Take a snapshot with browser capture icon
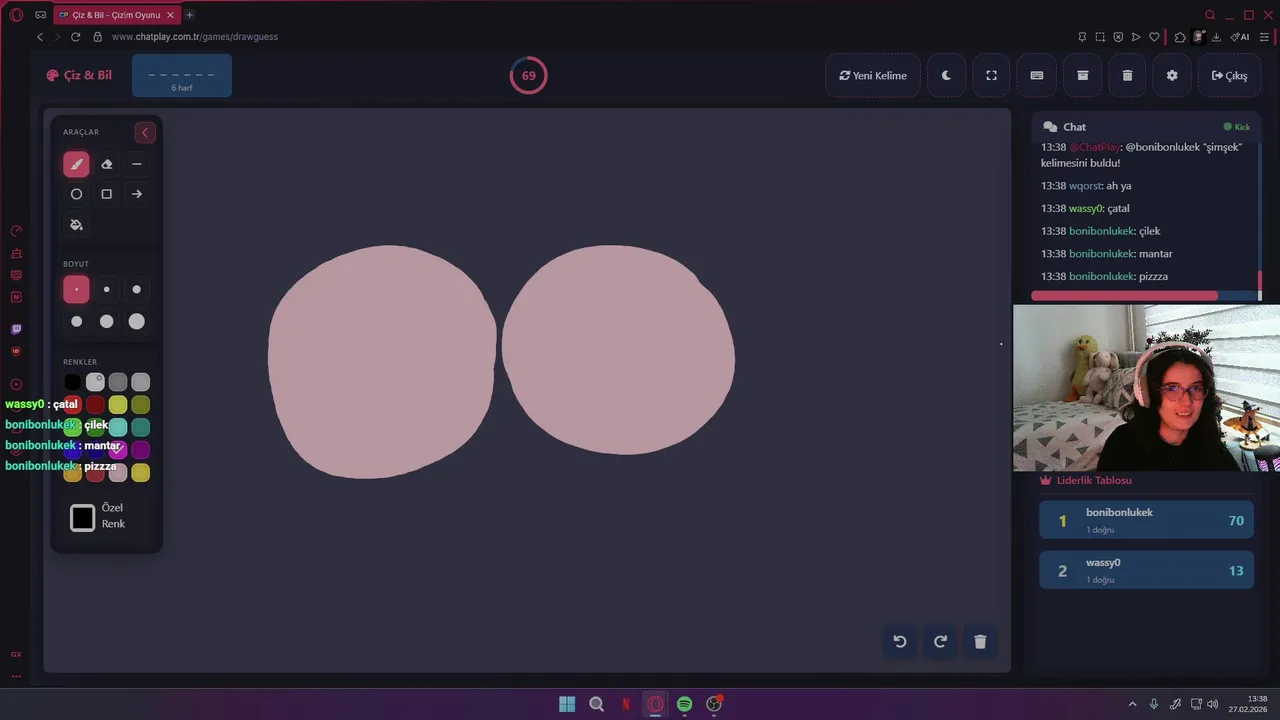This screenshot has height=720, width=1280. 1100,37
